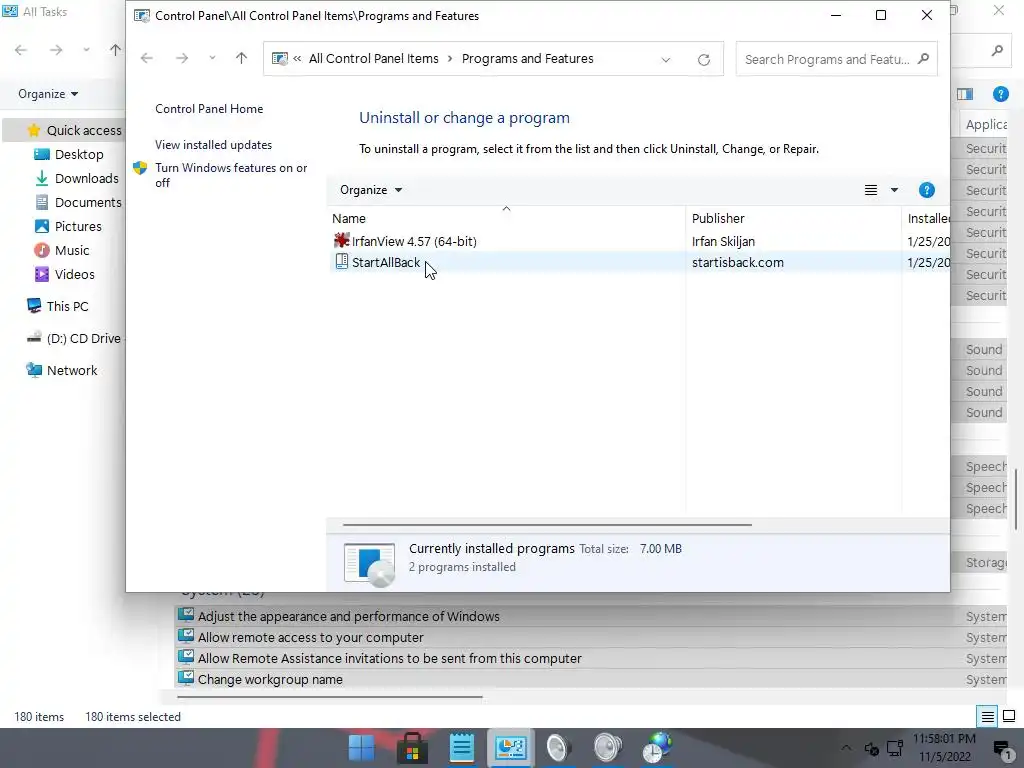This screenshot has width=1024, height=768.
Task: Open recent locations dropdown in All Tasks
Action: [86, 50]
